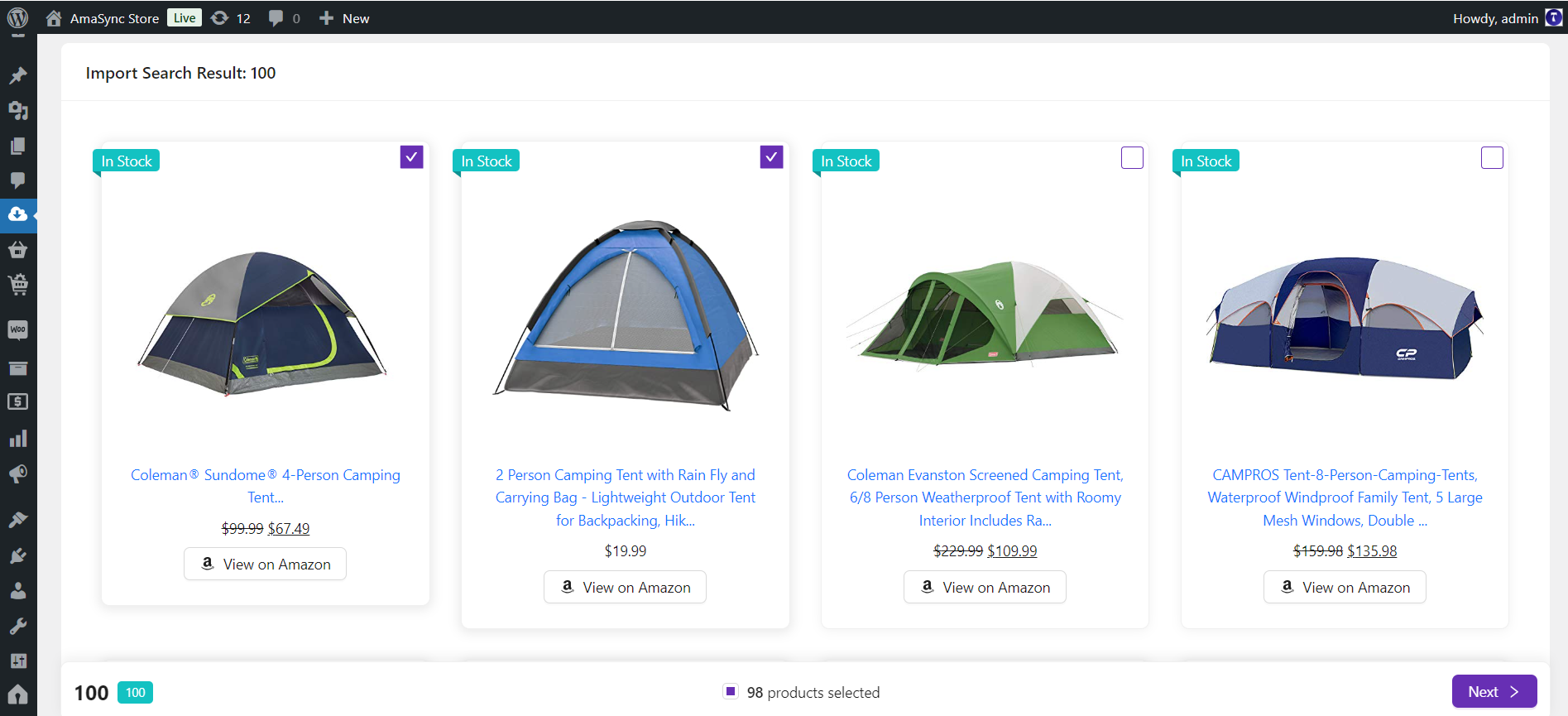1568x716 pixels.
Task: Click the Next button
Action: (1494, 692)
